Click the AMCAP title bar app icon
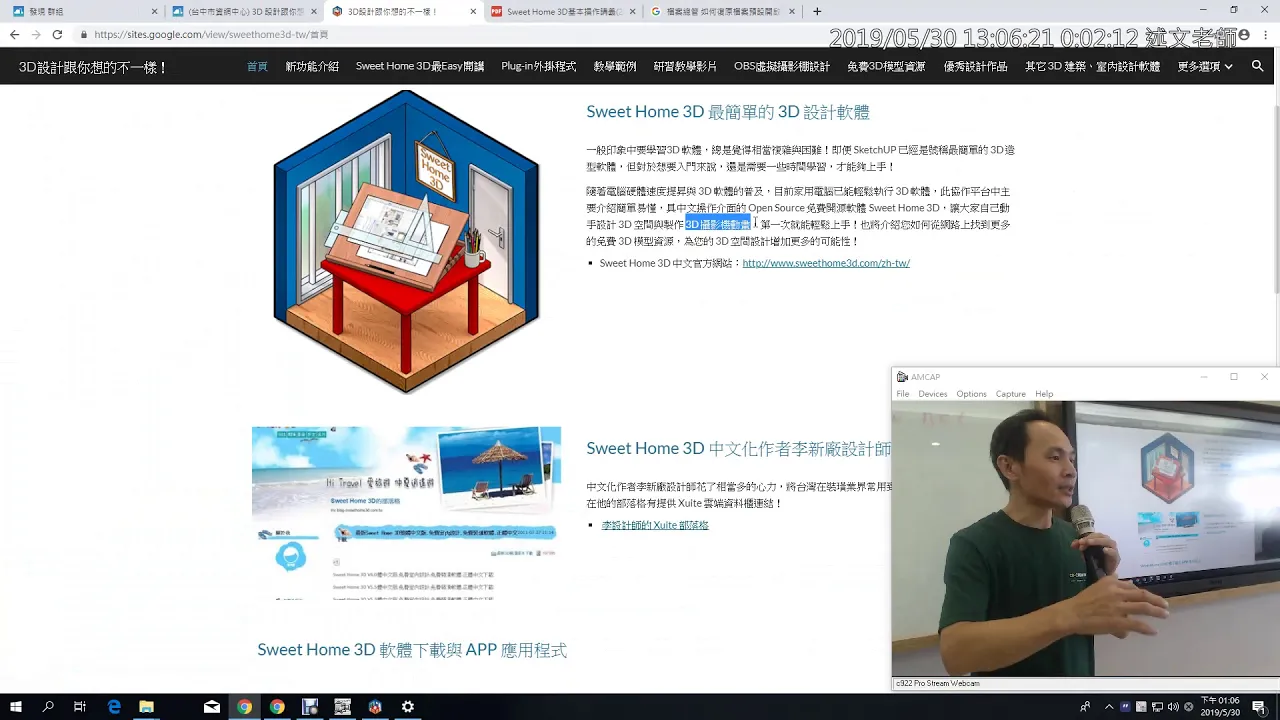 tap(902, 377)
